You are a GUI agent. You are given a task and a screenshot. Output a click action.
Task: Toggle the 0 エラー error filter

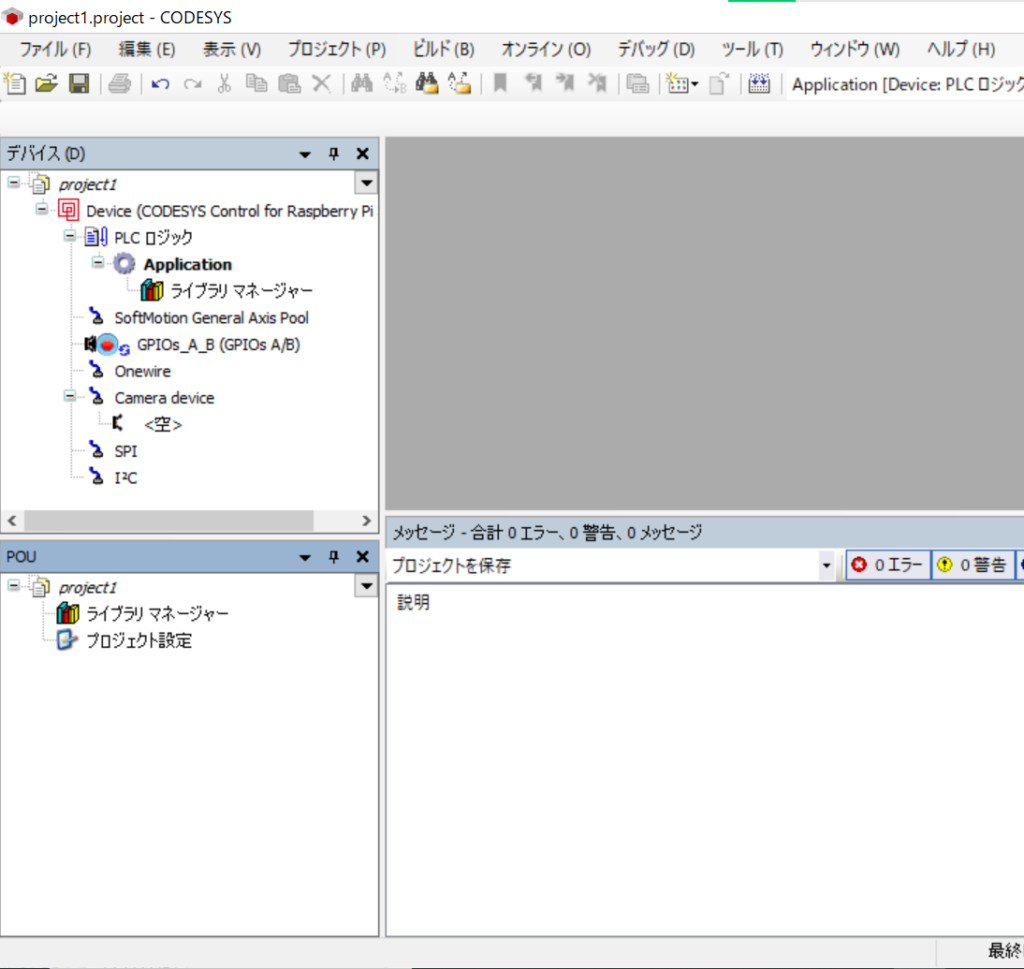click(x=888, y=565)
